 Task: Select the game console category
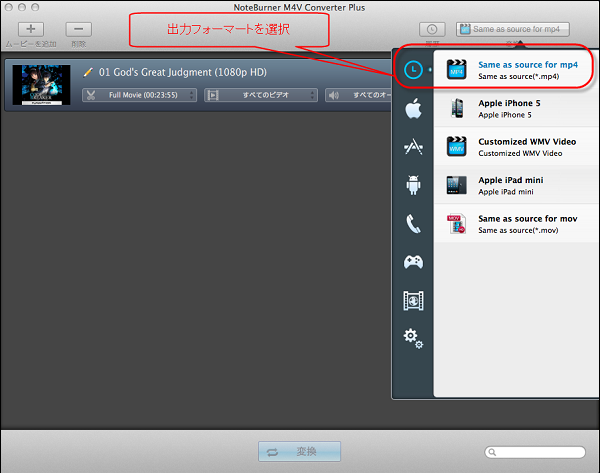[x=413, y=262]
